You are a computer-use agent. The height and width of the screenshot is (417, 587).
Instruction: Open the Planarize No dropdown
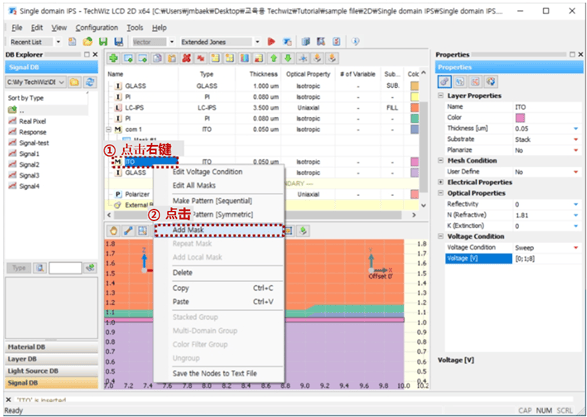click(x=576, y=150)
